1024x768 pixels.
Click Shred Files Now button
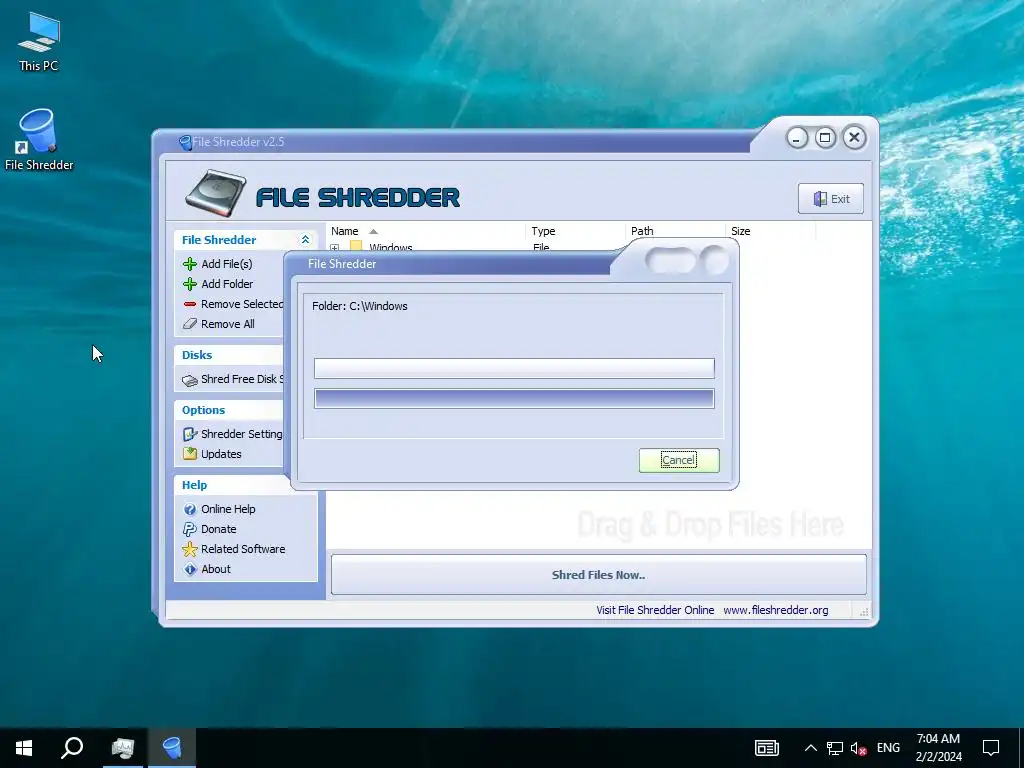pos(598,575)
